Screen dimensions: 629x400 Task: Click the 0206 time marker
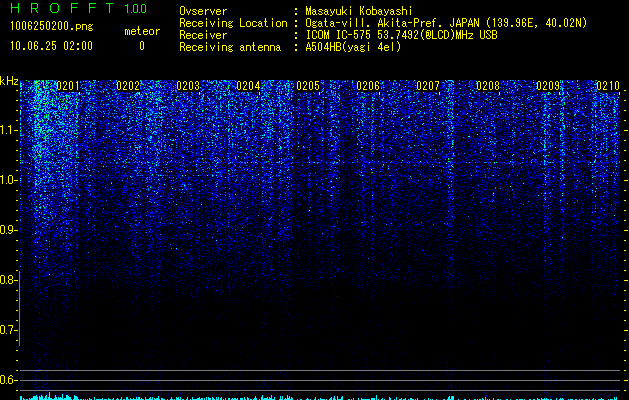368,86
